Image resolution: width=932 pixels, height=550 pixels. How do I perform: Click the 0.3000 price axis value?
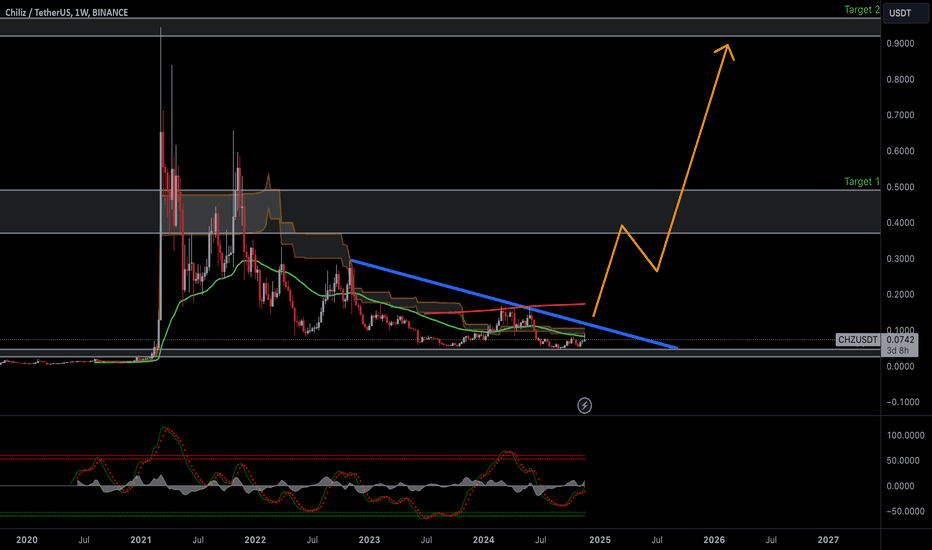point(900,259)
